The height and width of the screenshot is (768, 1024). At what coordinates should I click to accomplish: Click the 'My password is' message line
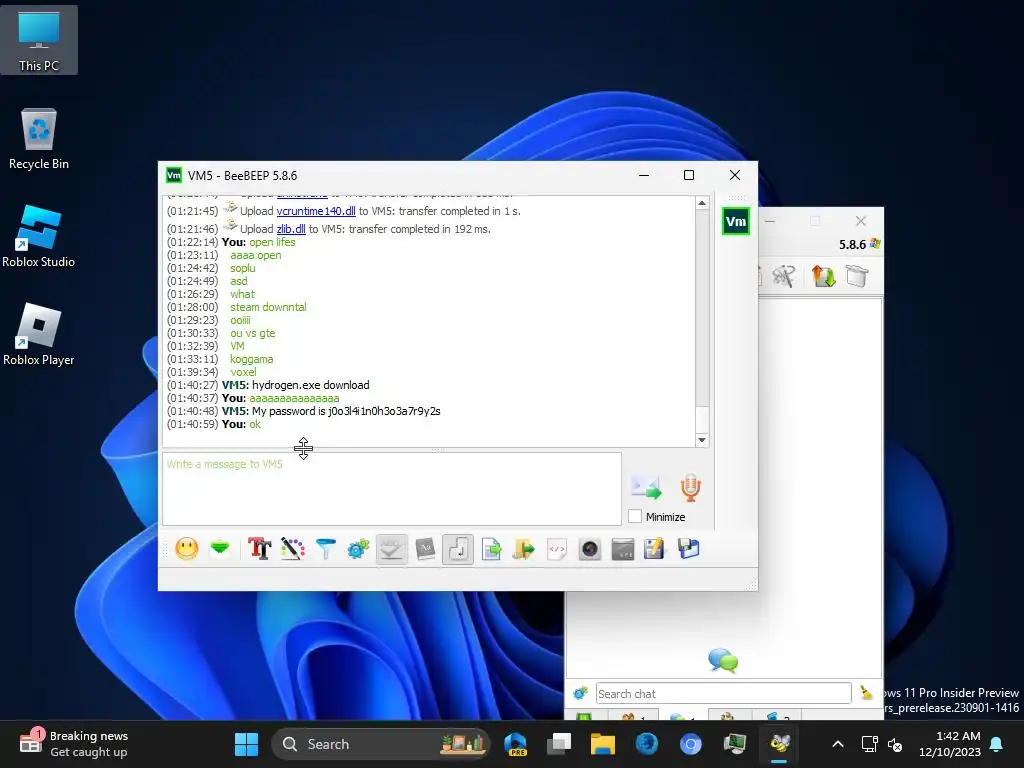coord(304,411)
